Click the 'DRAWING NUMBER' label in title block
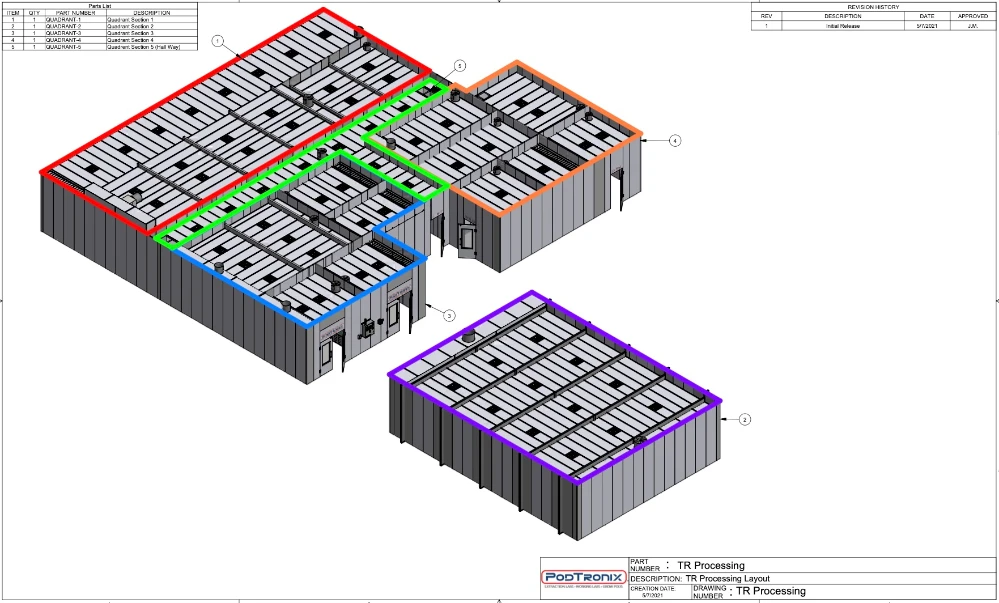The height and width of the screenshot is (603, 999). click(710, 592)
